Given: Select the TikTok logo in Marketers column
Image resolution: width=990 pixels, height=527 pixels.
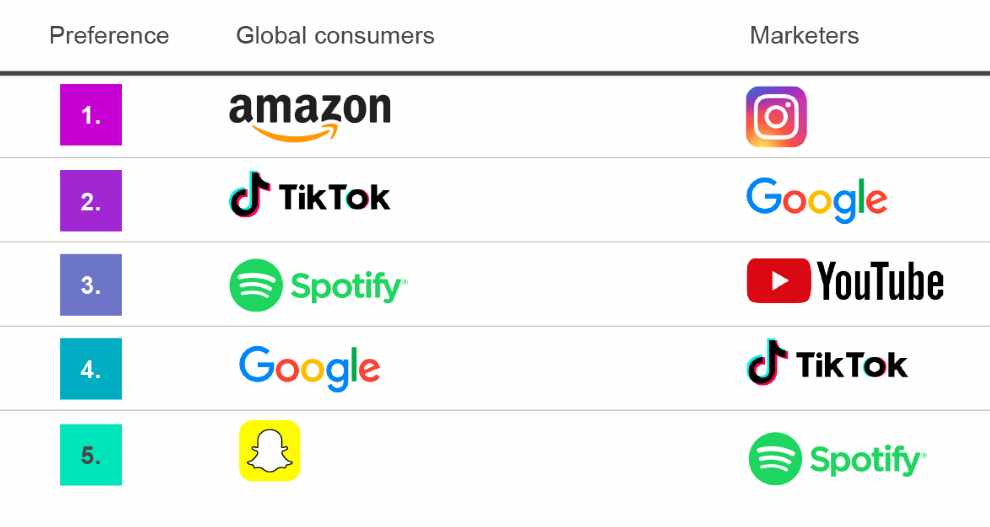Looking at the screenshot, I should [x=827, y=362].
